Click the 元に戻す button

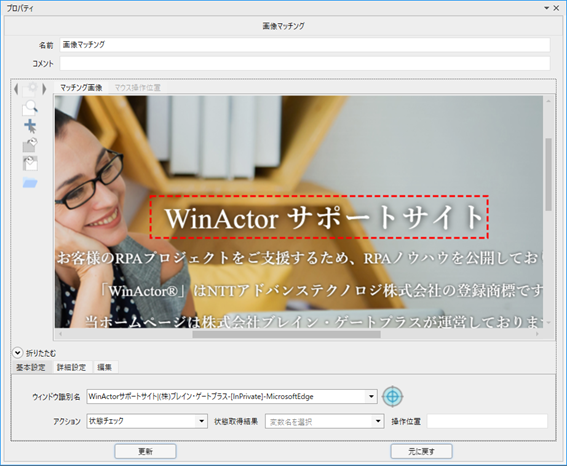pos(421,451)
